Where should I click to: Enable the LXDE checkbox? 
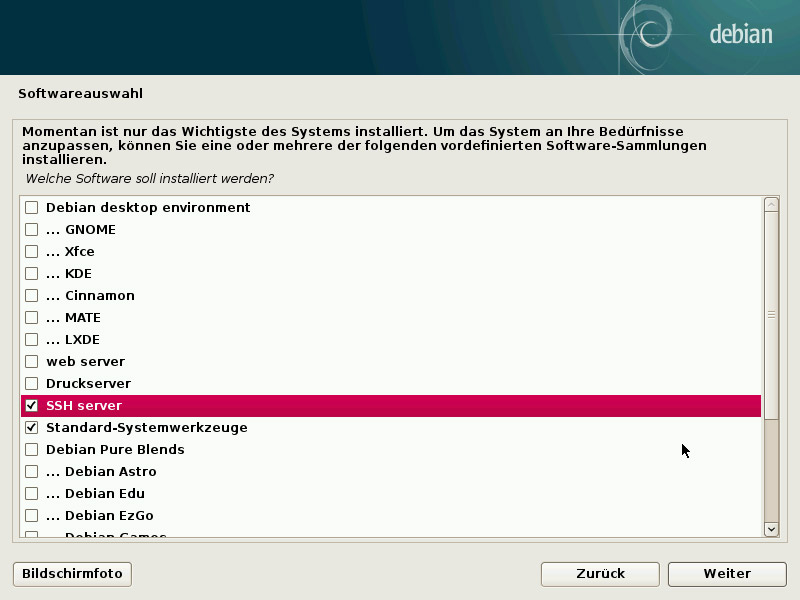click(32, 339)
